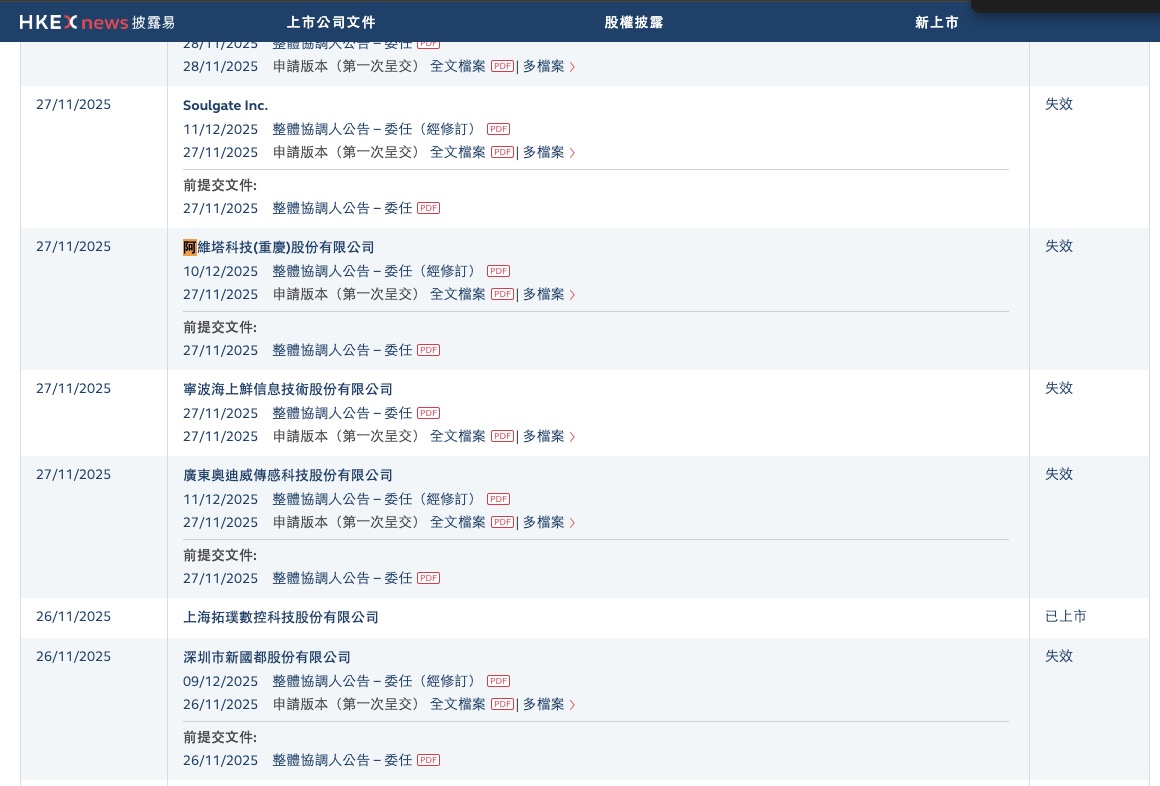Open Soulgate Inc. 11/12/2025 revised announcement PDF
Screen dimensions: 1160x786
tap(499, 129)
